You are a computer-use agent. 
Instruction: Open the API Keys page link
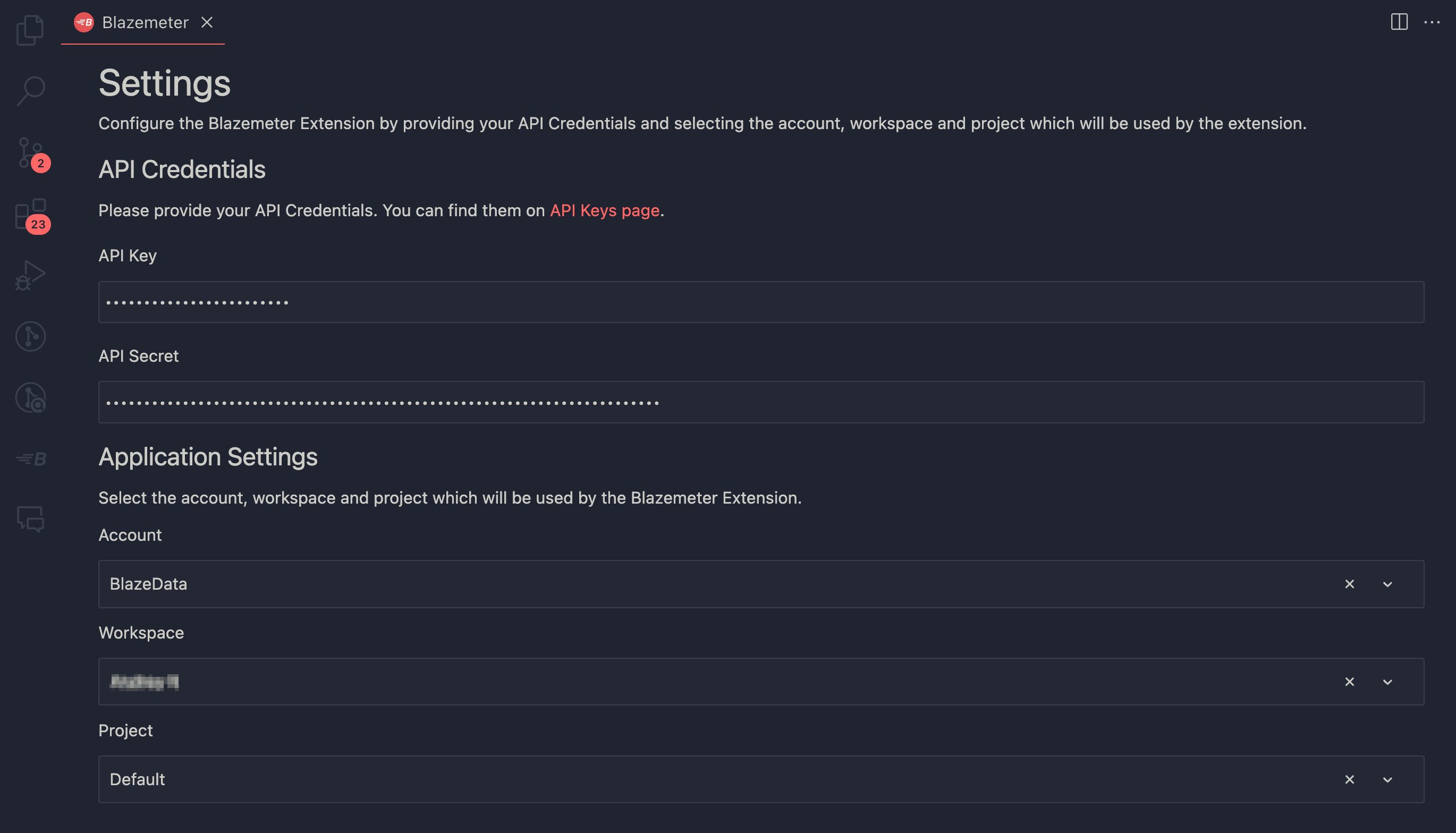[605, 210]
